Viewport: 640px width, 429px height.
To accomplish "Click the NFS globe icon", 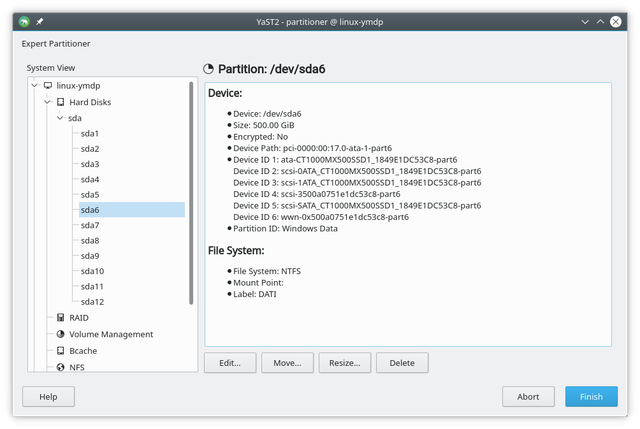I will click(60, 367).
